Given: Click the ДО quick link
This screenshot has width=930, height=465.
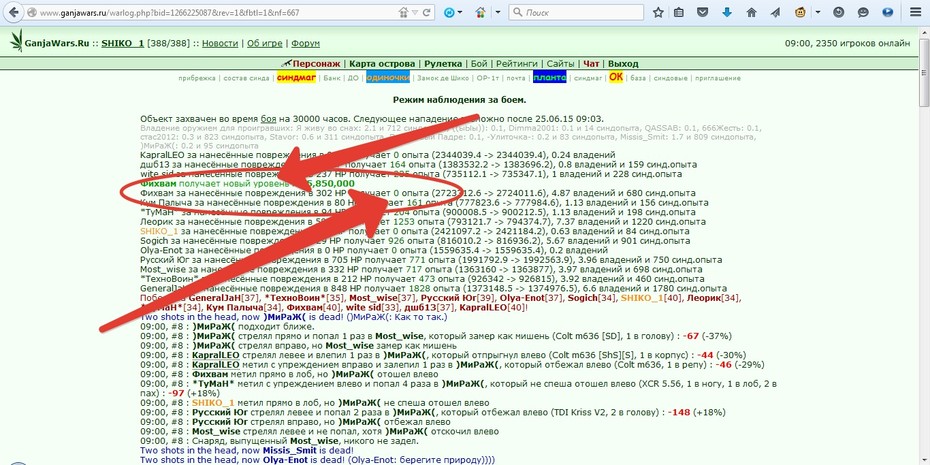Looking at the screenshot, I should point(353,78).
